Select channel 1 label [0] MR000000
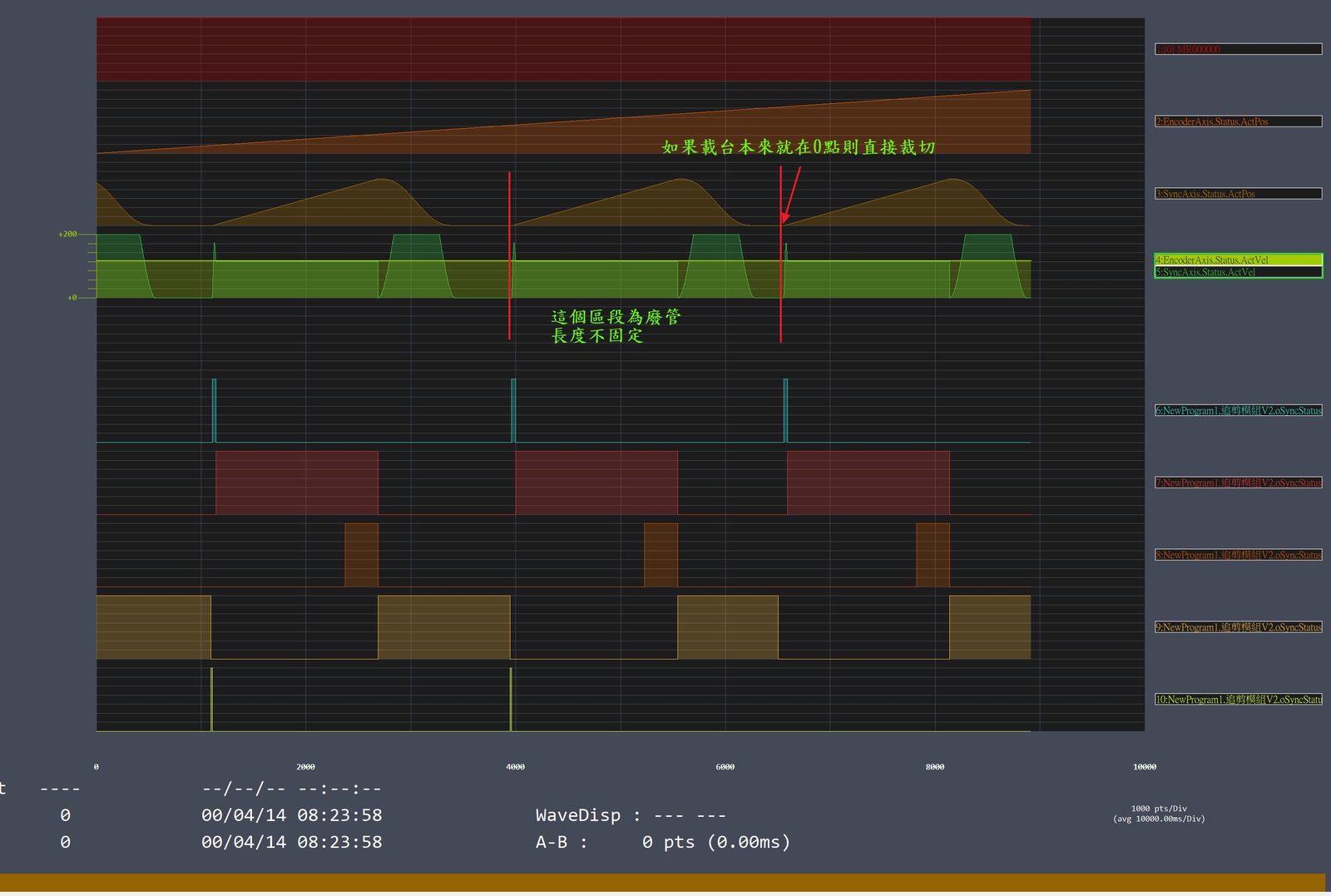 [1238, 49]
